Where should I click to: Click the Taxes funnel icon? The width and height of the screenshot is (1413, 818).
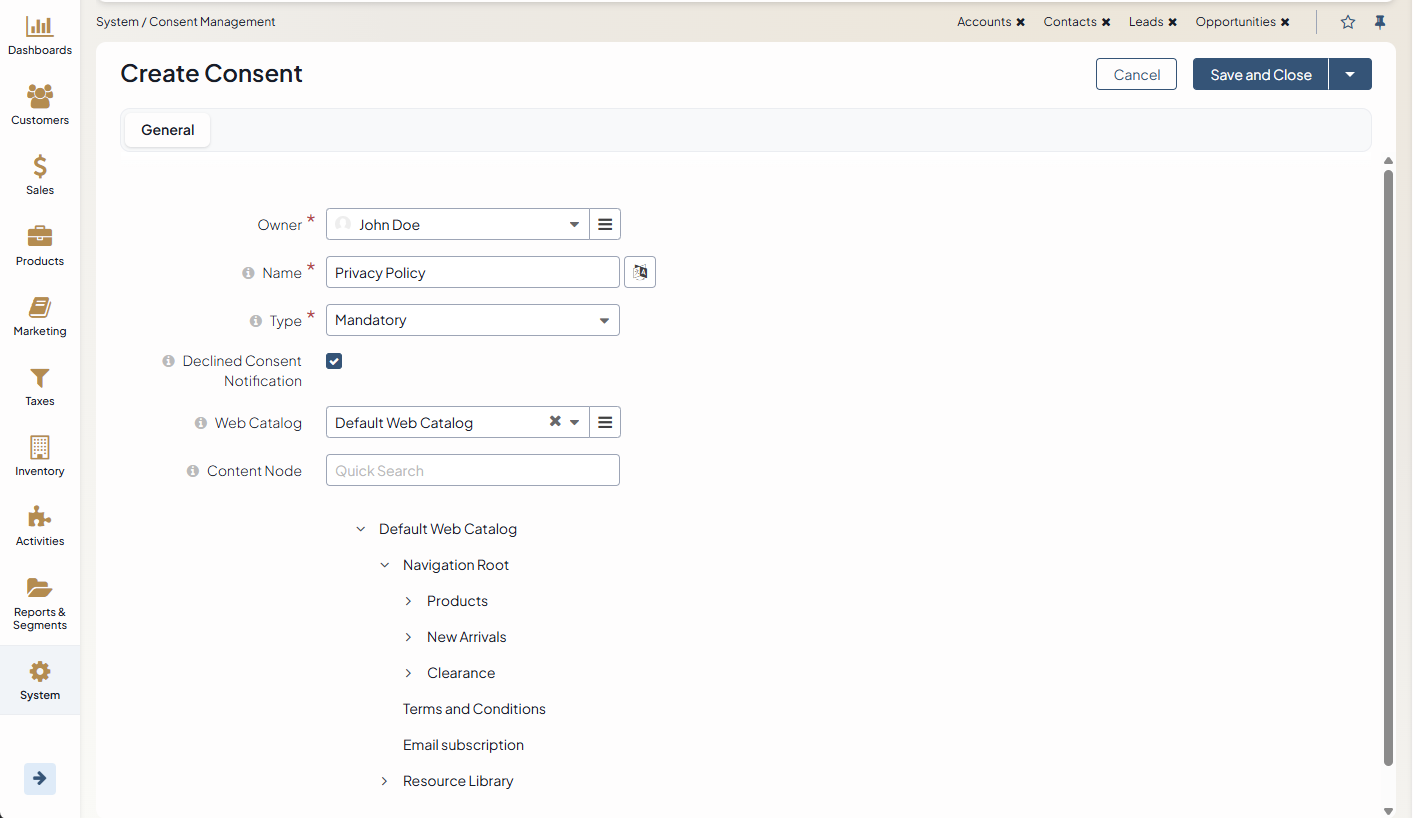(x=40, y=378)
